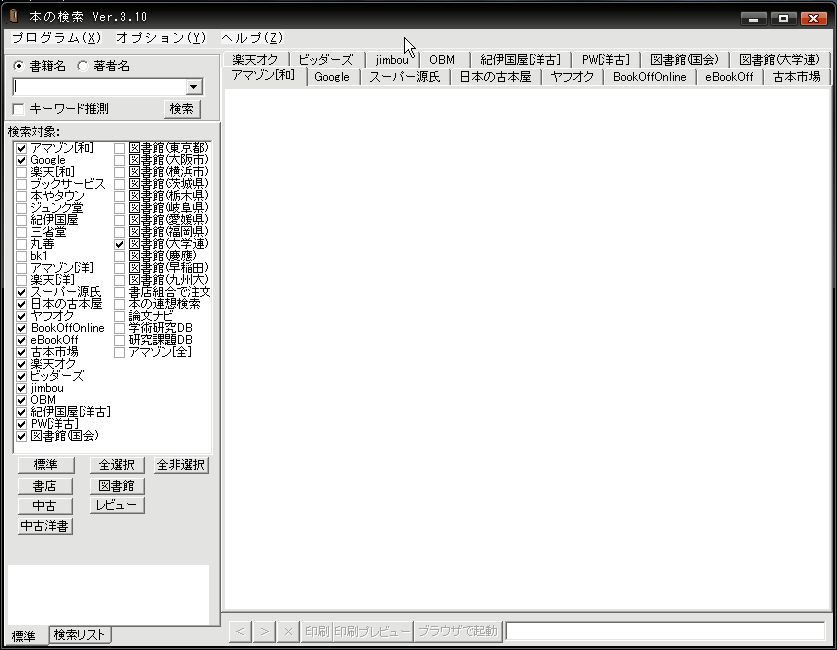The image size is (837, 650).
Task: Switch to the jimbou tab
Action: coord(392,60)
